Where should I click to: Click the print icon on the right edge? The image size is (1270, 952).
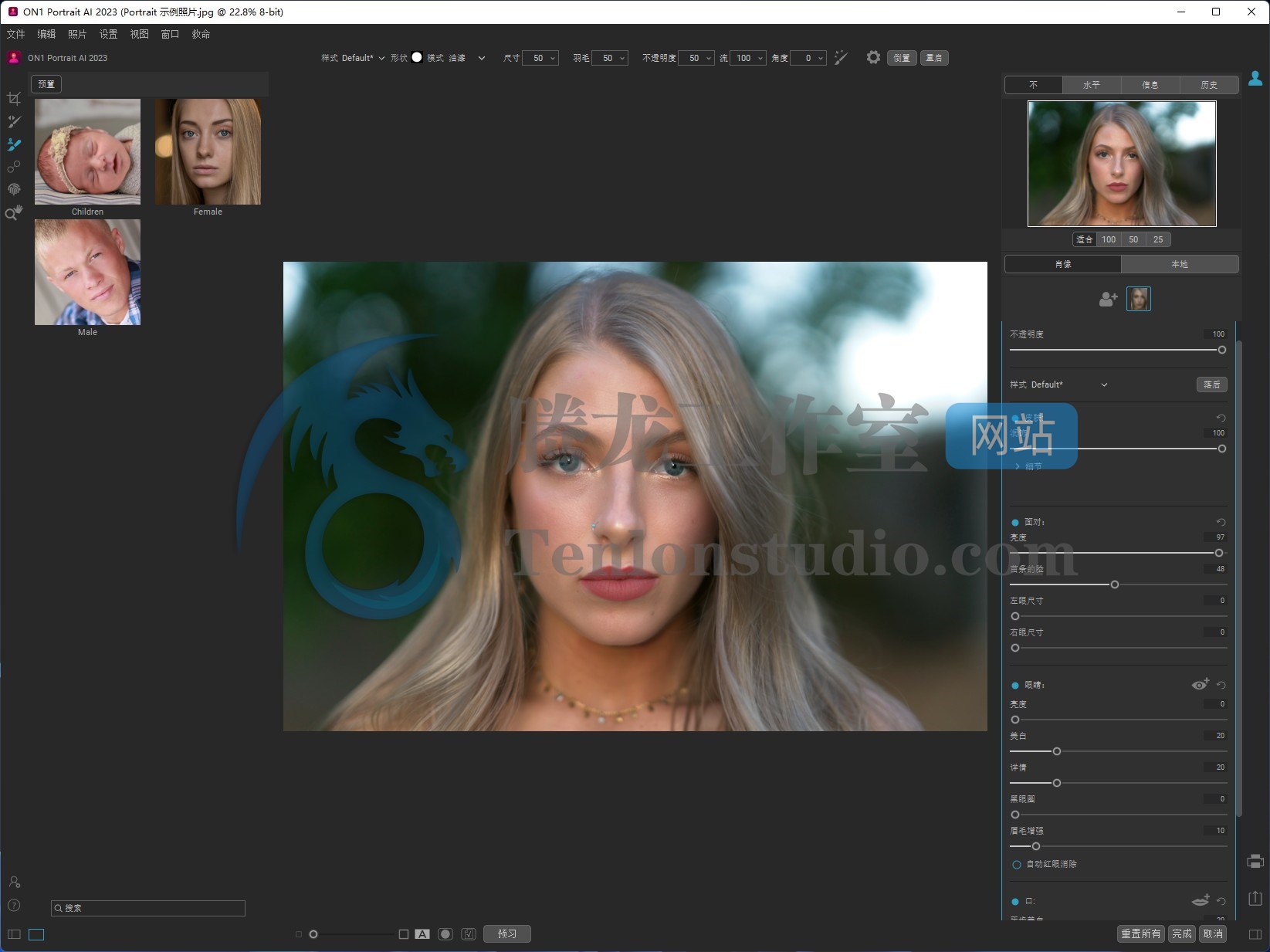click(1255, 861)
